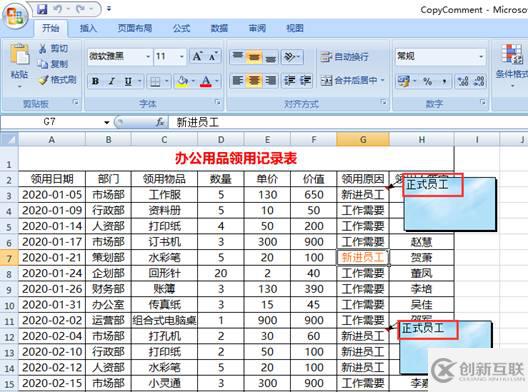Expand the 合并后居中 dropdown arrow
The height and width of the screenshot is (392, 528).
coord(383,80)
